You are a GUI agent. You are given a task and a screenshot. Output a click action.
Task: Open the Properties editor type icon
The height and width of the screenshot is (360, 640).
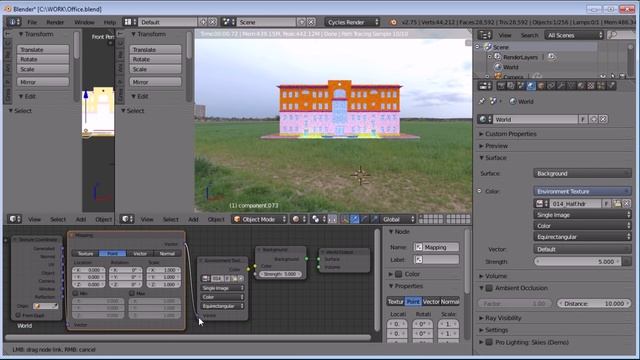pos(485,86)
